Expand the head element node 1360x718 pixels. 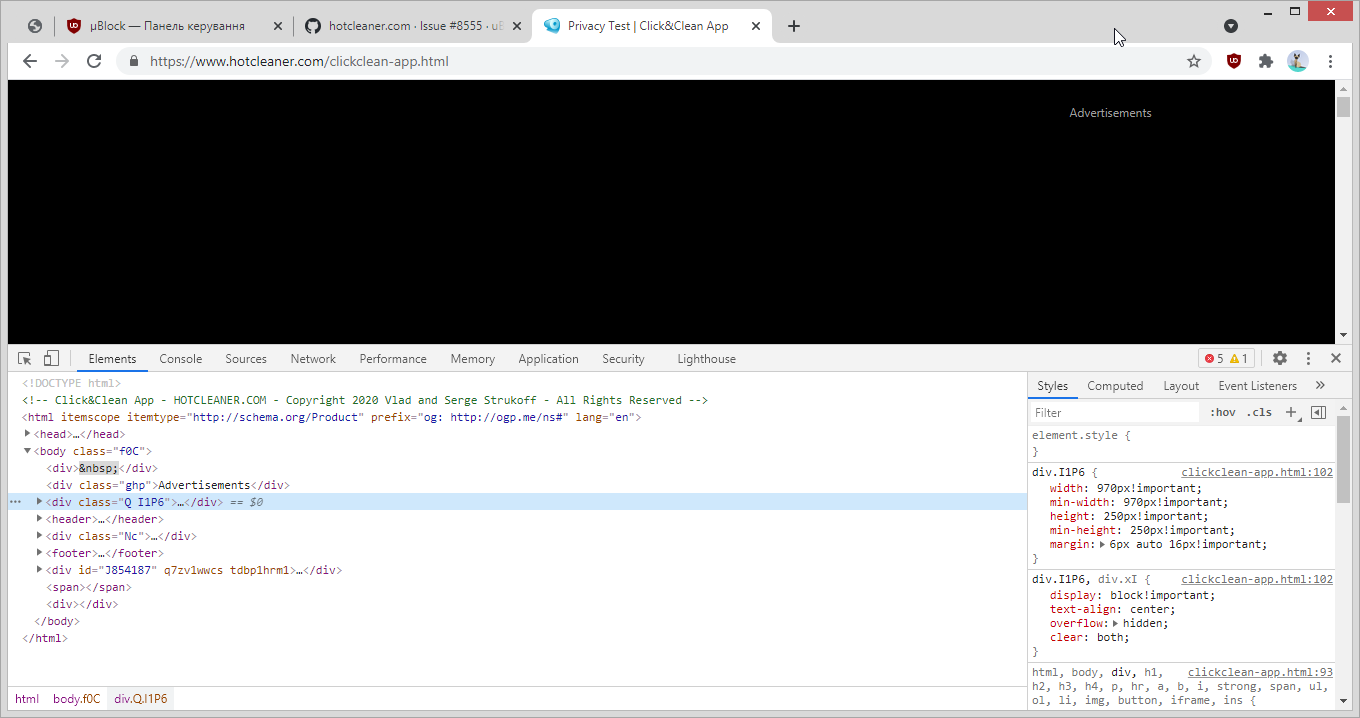click(26, 433)
